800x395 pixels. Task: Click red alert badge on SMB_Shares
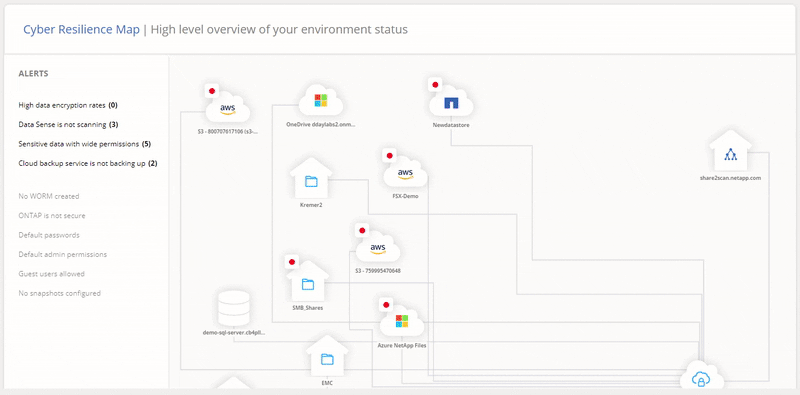[292, 262]
